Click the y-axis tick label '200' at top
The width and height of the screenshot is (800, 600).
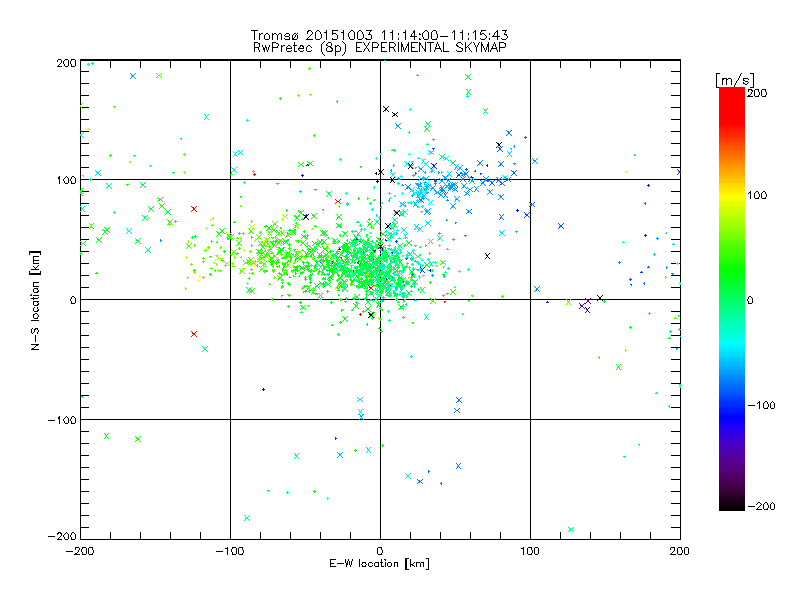tap(66, 63)
